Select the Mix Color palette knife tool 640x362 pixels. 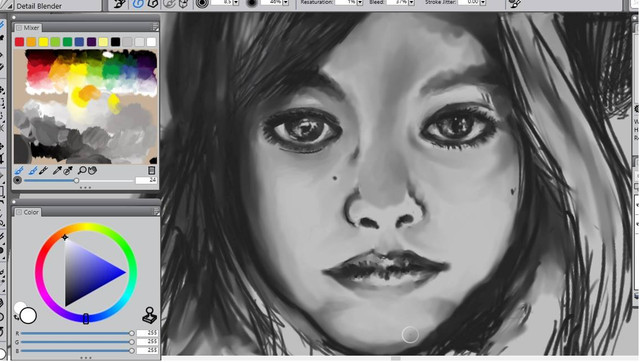pyautogui.click(x=44, y=170)
